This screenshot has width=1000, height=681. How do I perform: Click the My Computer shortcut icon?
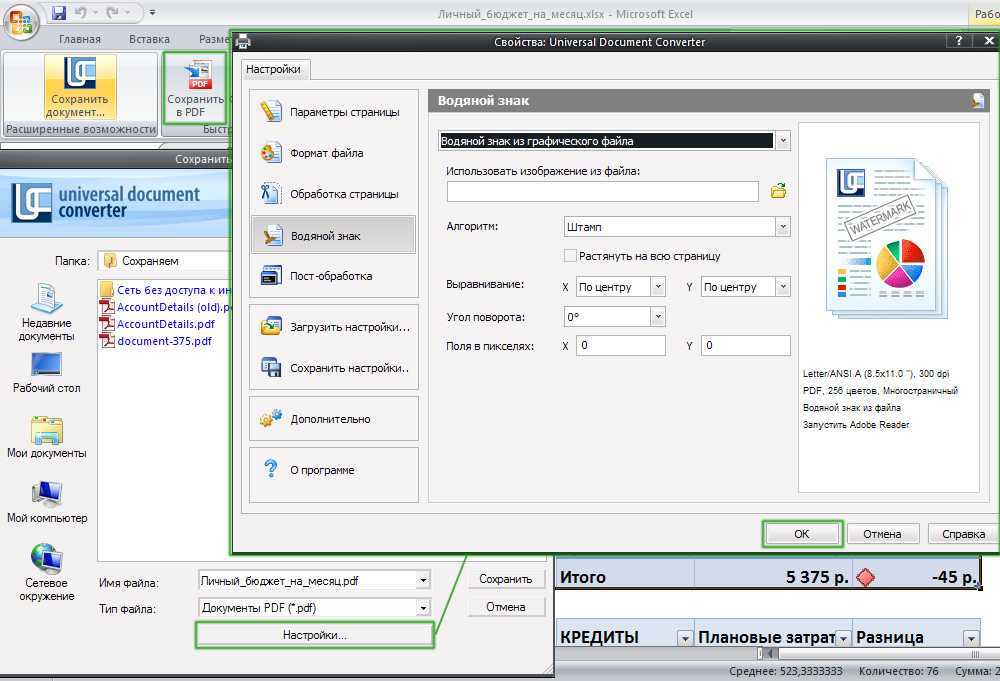coord(47,495)
